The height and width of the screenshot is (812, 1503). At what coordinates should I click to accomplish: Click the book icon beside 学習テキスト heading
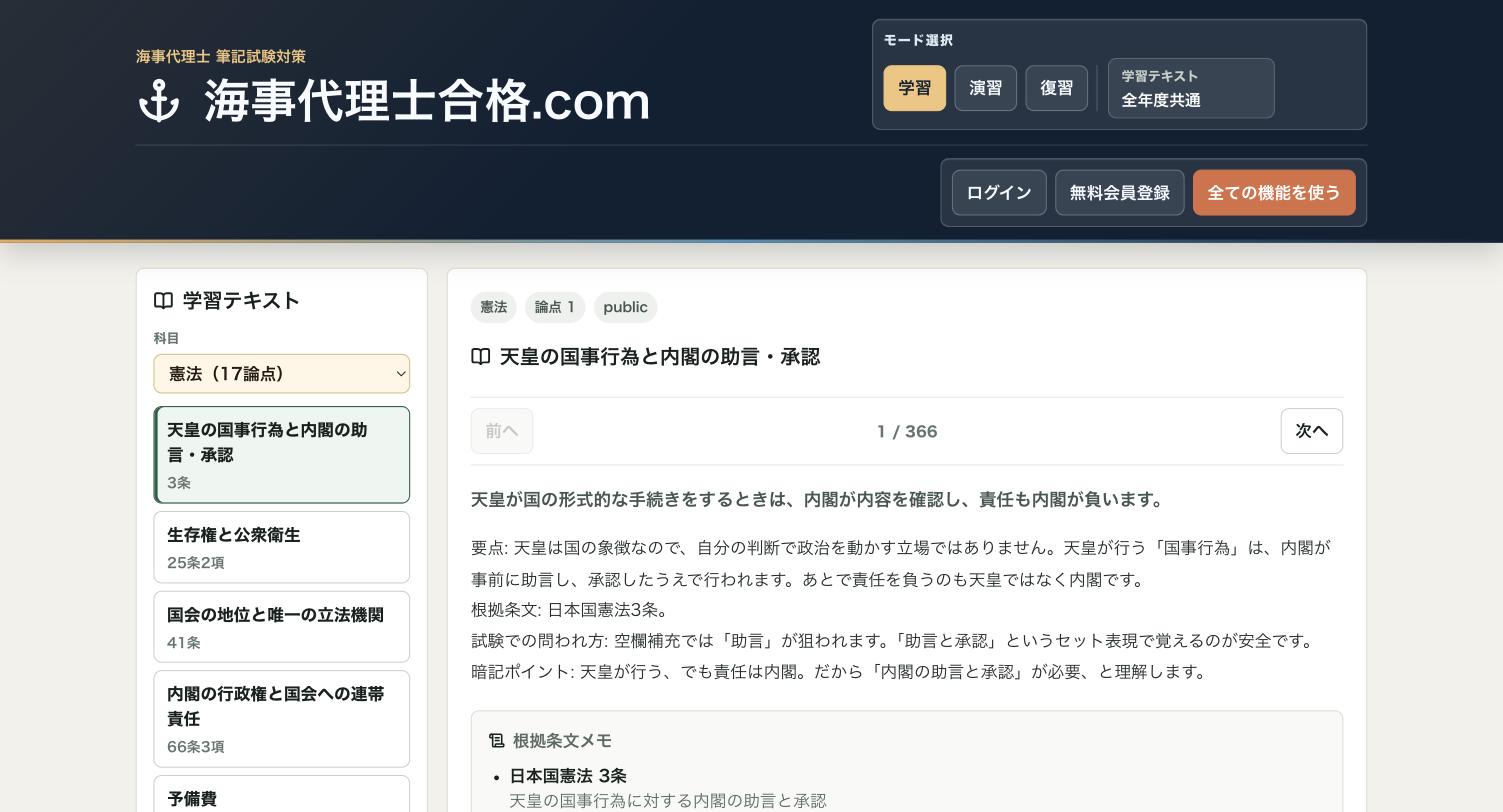[164, 301]
